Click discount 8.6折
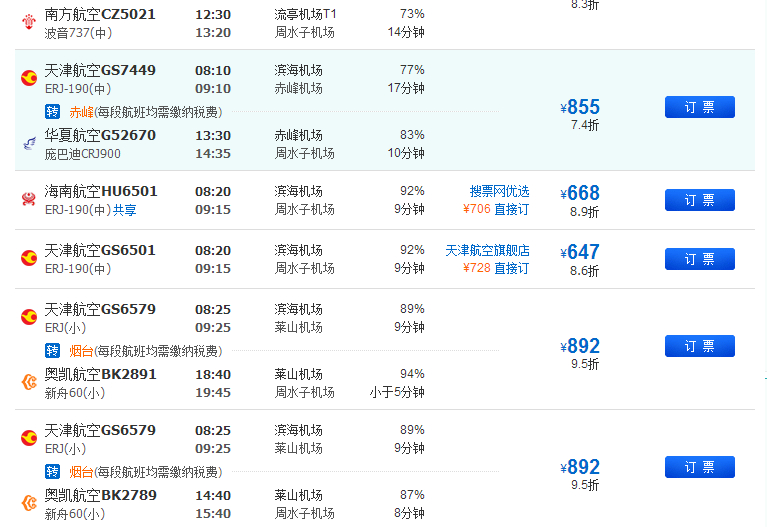This screenshot has height=527, width=767. coord(585,271)
